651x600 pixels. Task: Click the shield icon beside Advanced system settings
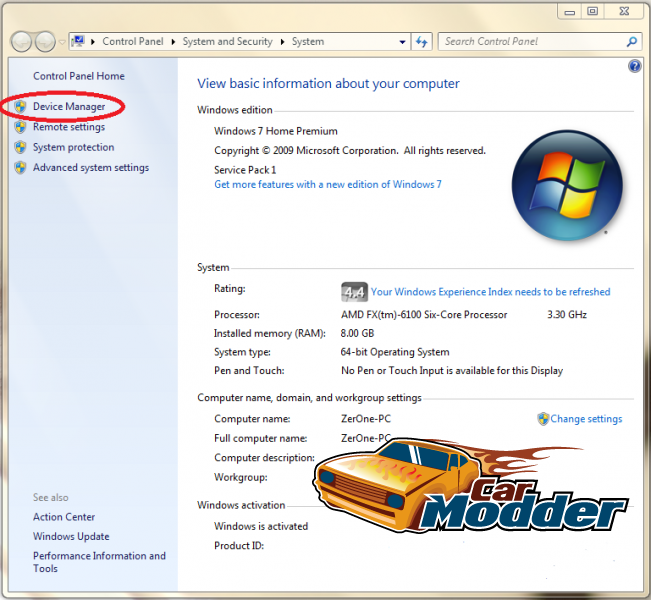20,167
